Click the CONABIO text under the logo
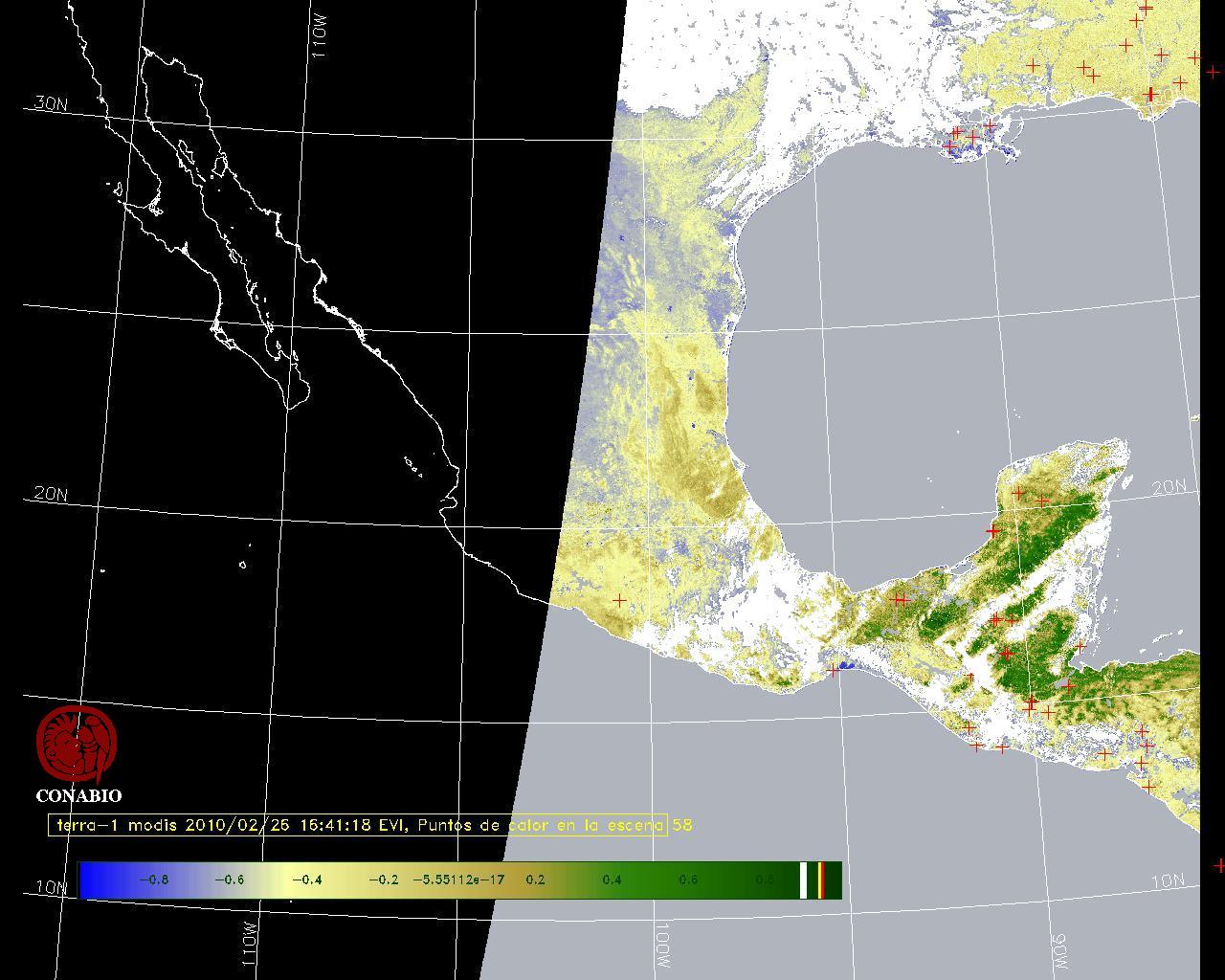The height and width of the screenshot is (980, 1225). point(78,795)
